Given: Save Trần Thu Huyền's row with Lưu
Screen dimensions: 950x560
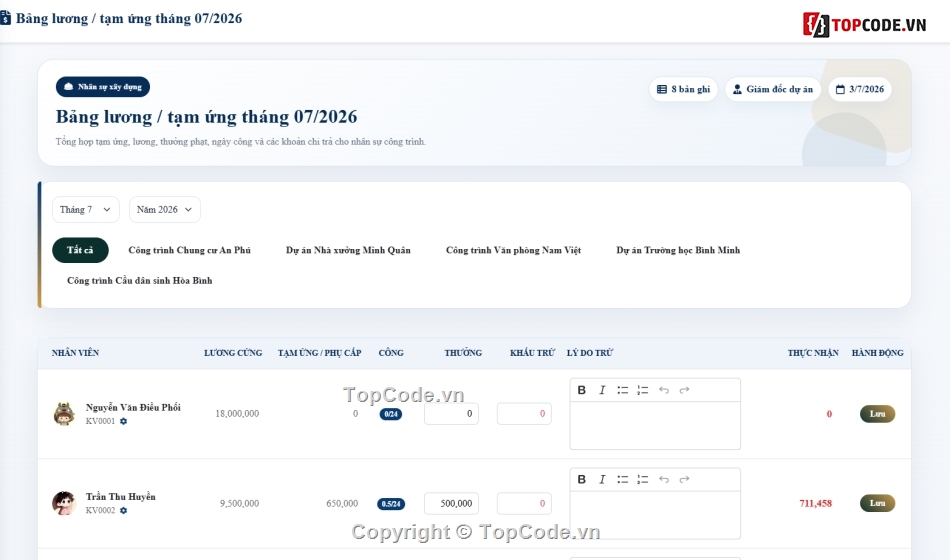Looking at the screenshot, I should [x=877, y=503].
